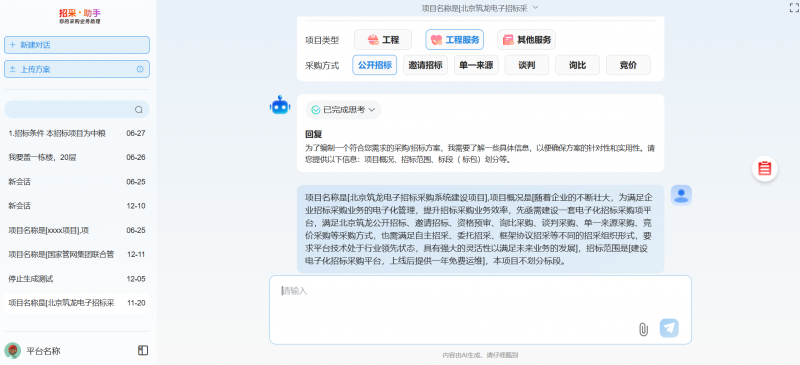Viewport: 800px width, 365px height.
Task: Click the date 06-27 in the sidebar
Action: tap(136, 133)
